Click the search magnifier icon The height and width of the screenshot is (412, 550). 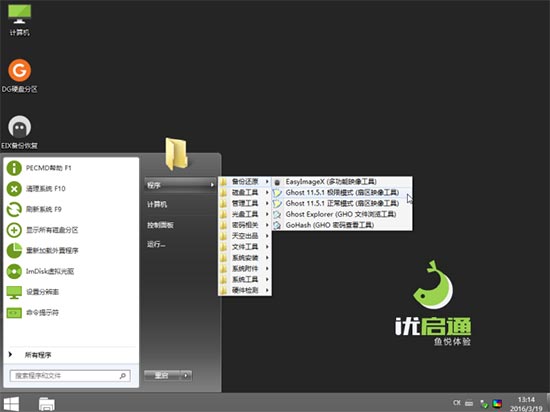click(x=123, y=376)
